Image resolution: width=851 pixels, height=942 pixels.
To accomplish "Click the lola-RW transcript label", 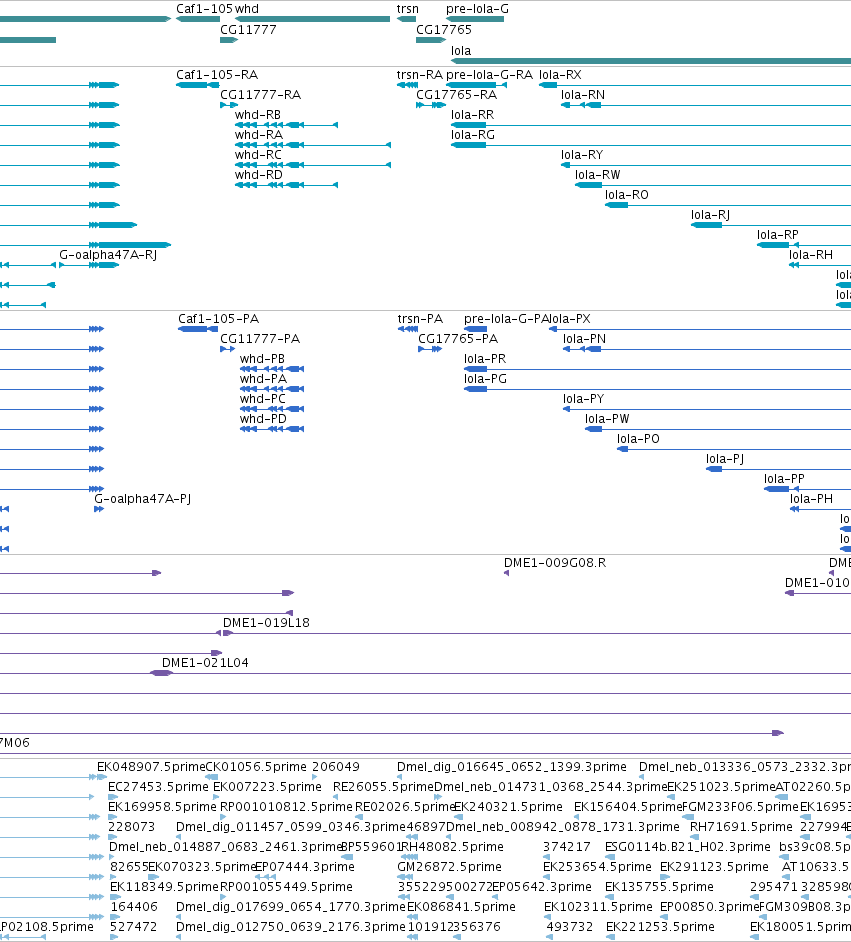I will (598, 174).
